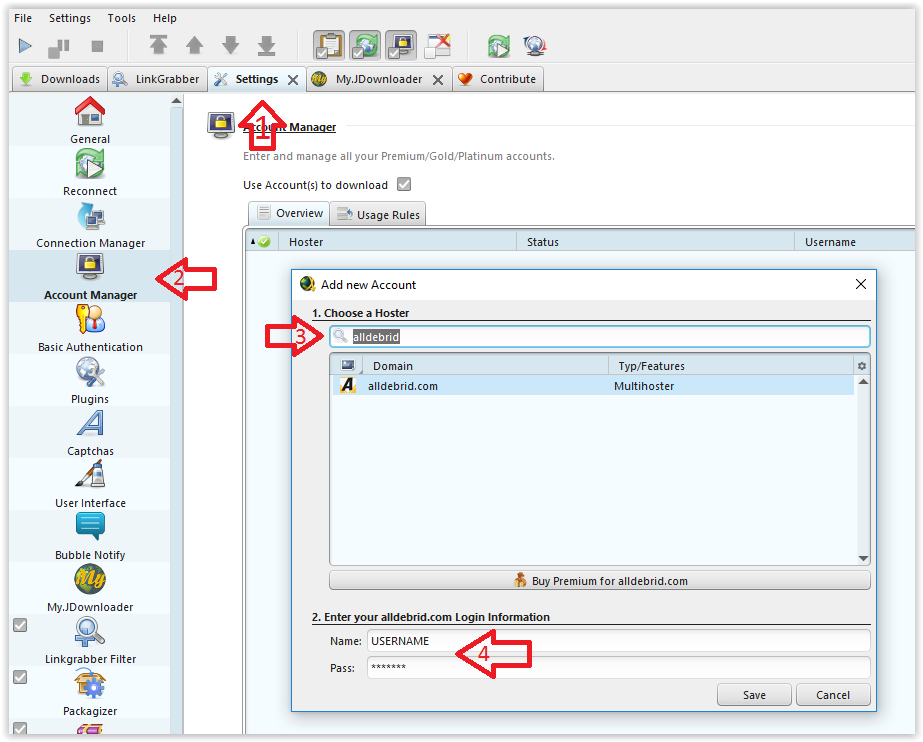Stop all downloads with the stop icon
The width and height of the screenshot is (923, 742).
(98, 46)
